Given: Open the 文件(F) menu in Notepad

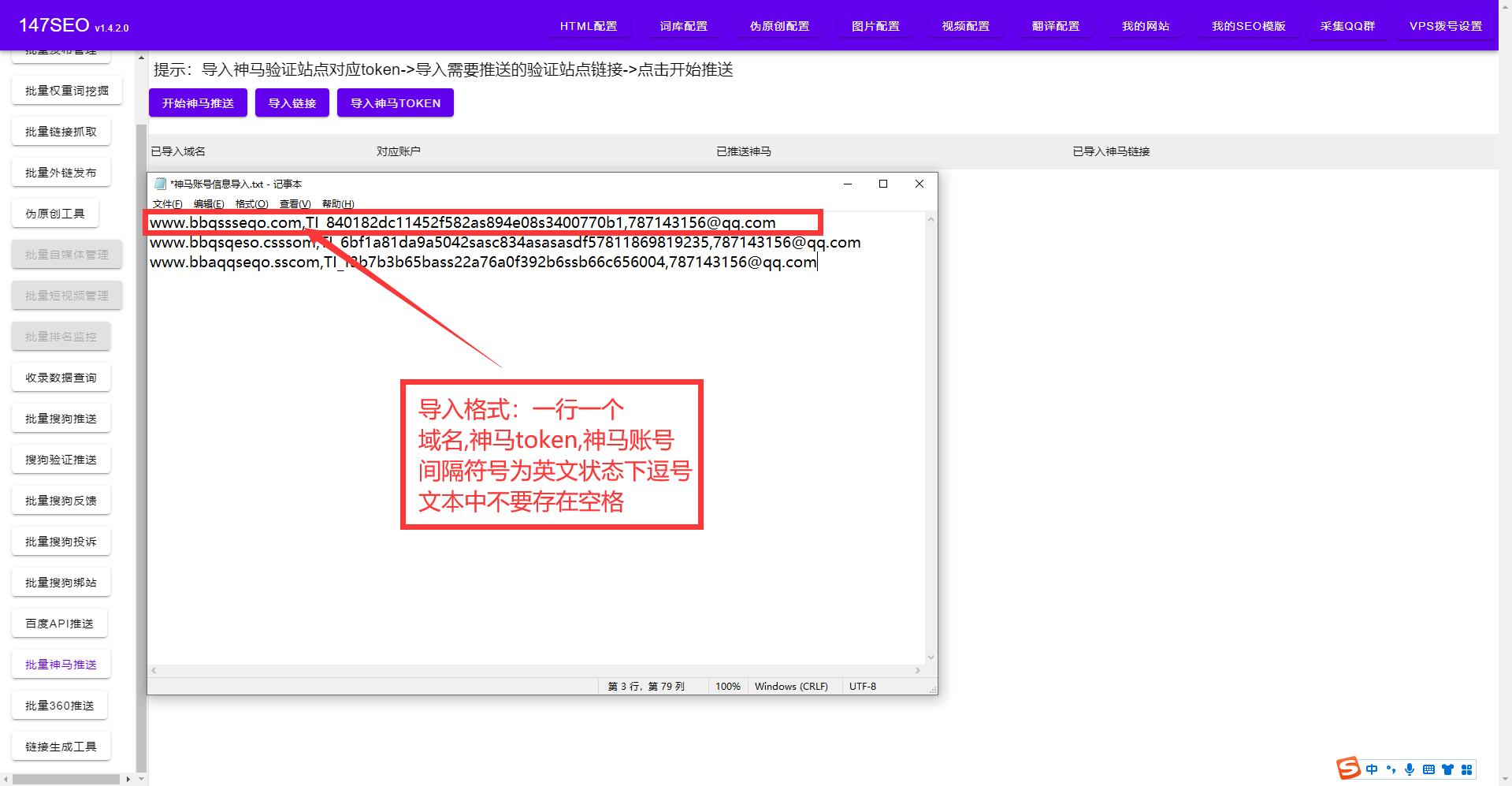Looking at the screenshot, I should [166, 203].
